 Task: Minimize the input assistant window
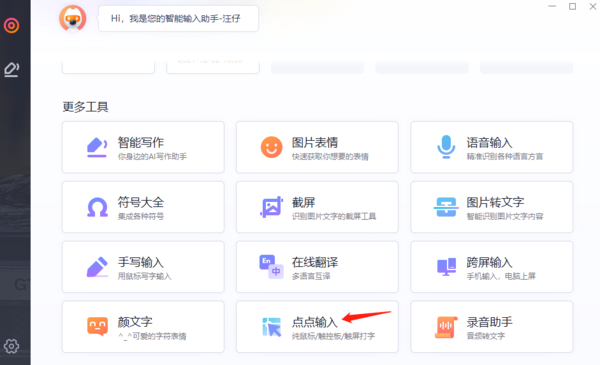click(x=552, y=7)
